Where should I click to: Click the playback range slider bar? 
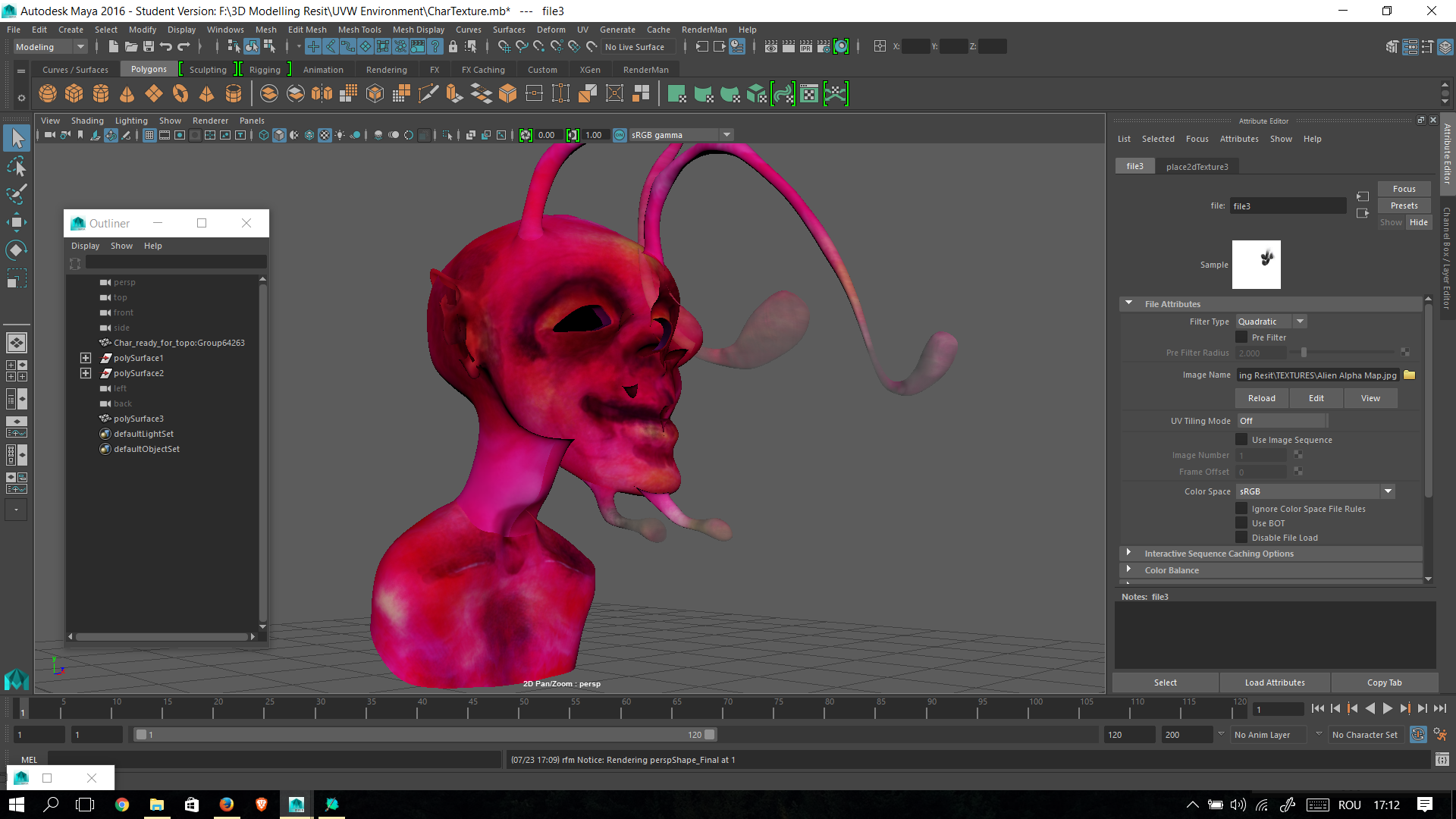click(425, 734)
